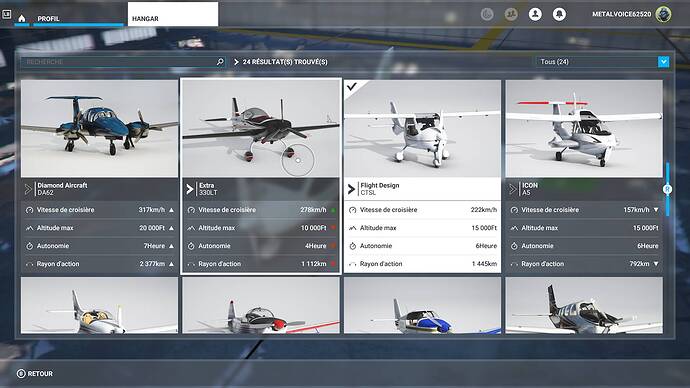Select the Extra 330LT aircraft thumbnail
690x388 pixels.
(261, 128)
